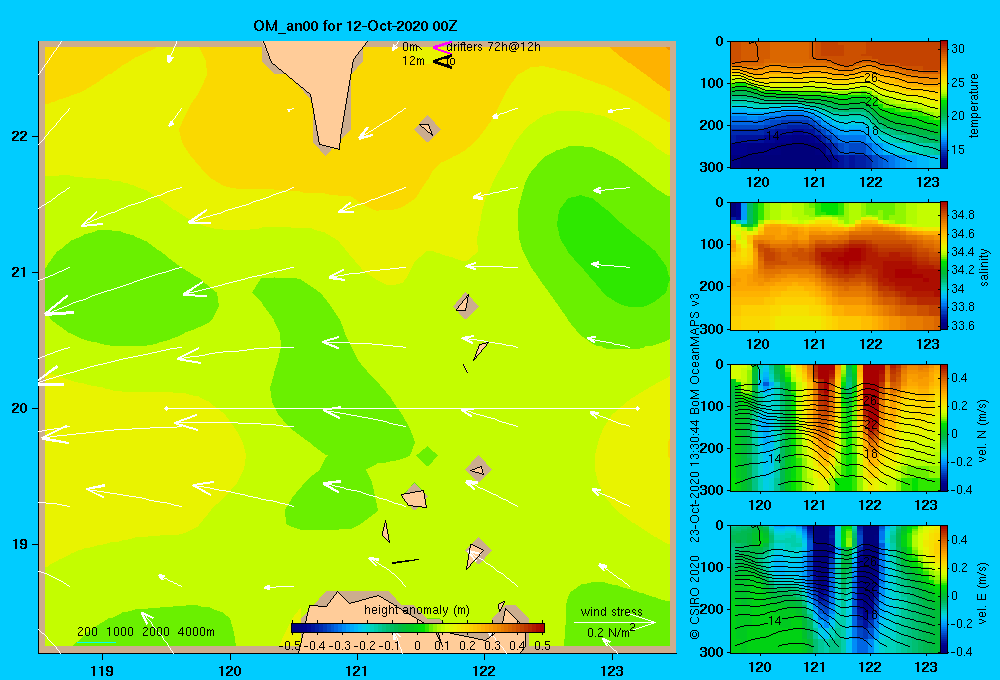The height and width of the screenshot is (680, 1000).
Task: Click latitude label 21 on the main map
Action: pos(20,272)
